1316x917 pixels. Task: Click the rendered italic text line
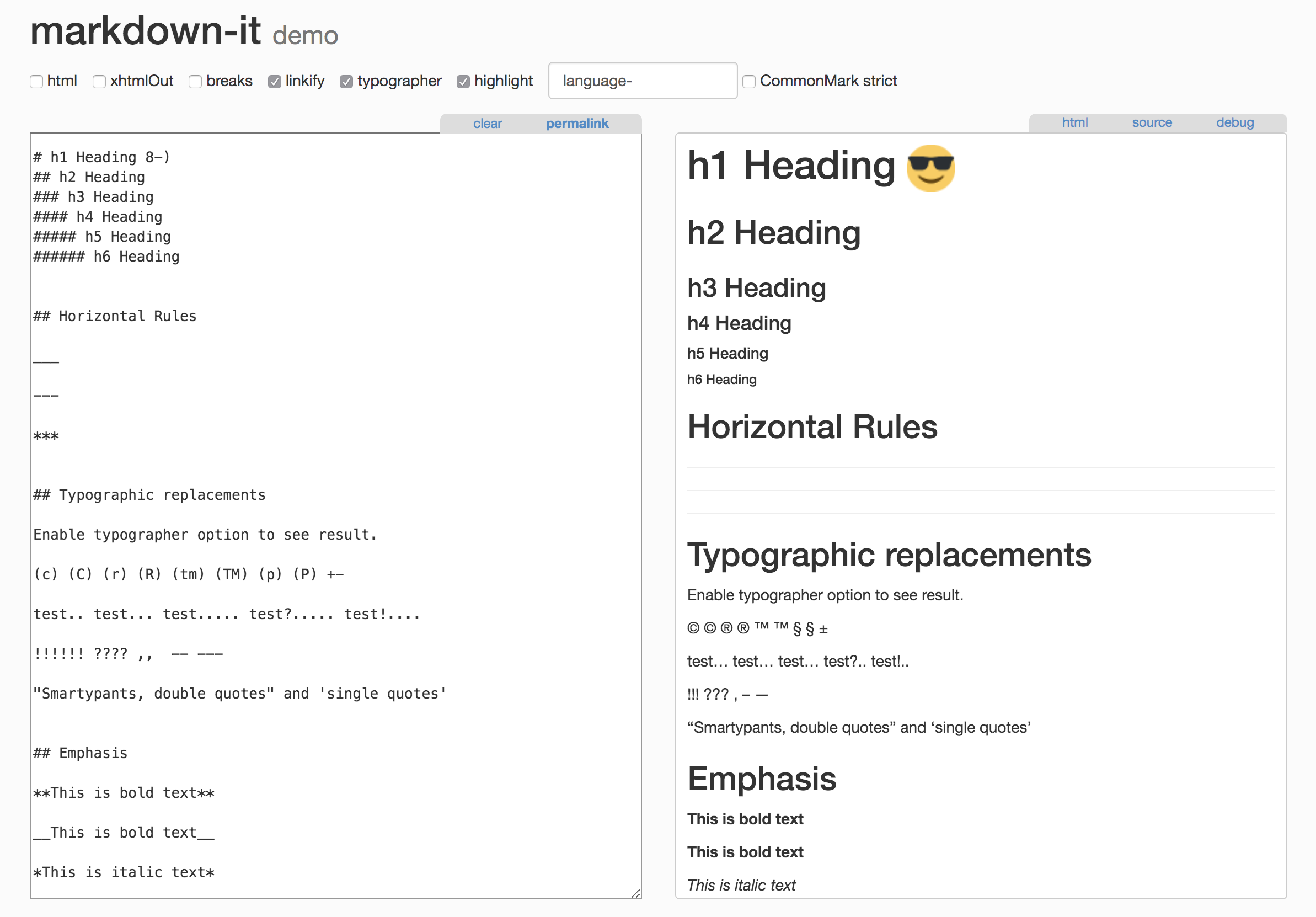click(741, 885)
